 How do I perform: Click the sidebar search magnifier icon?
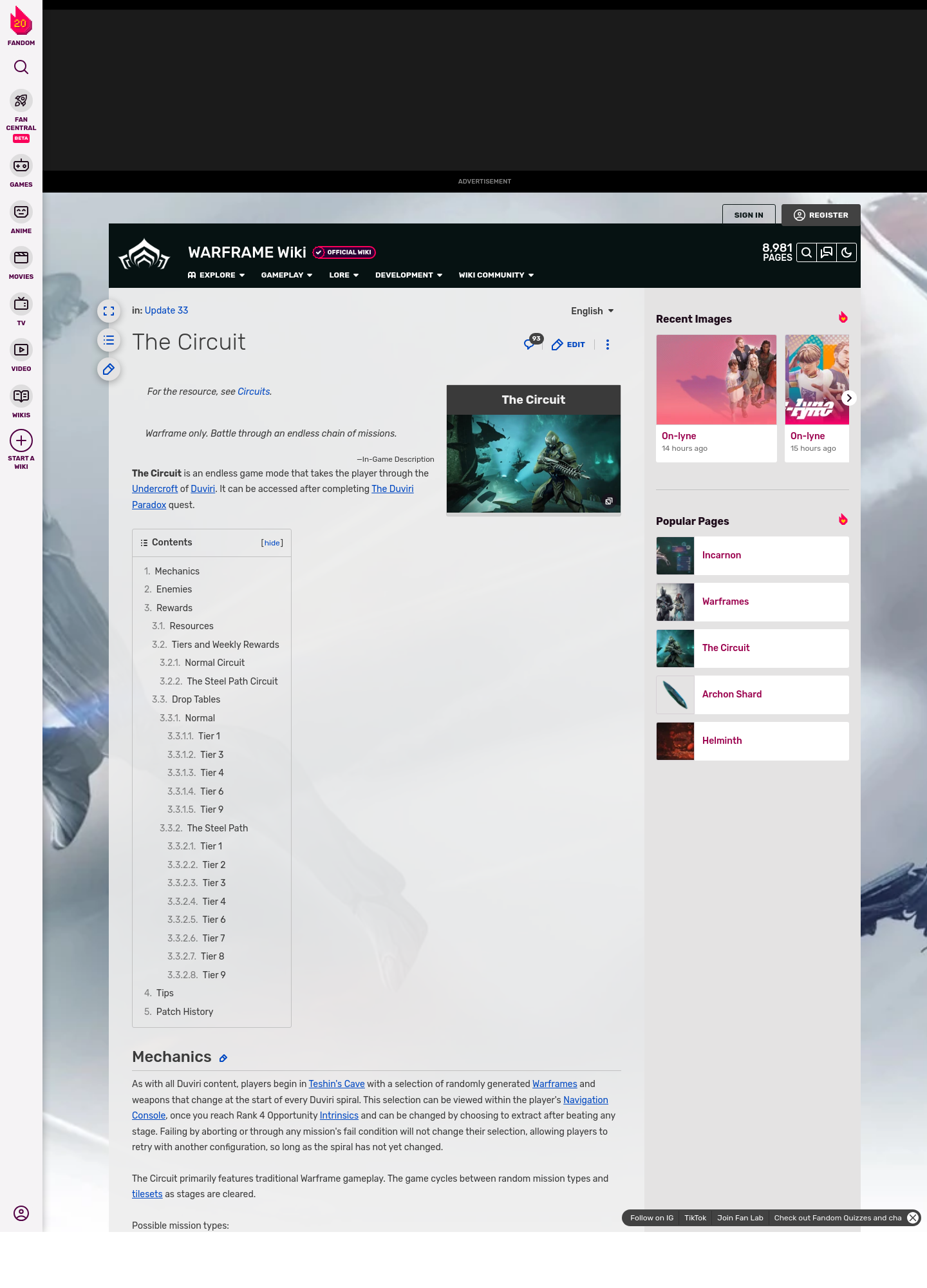[21, 67]
